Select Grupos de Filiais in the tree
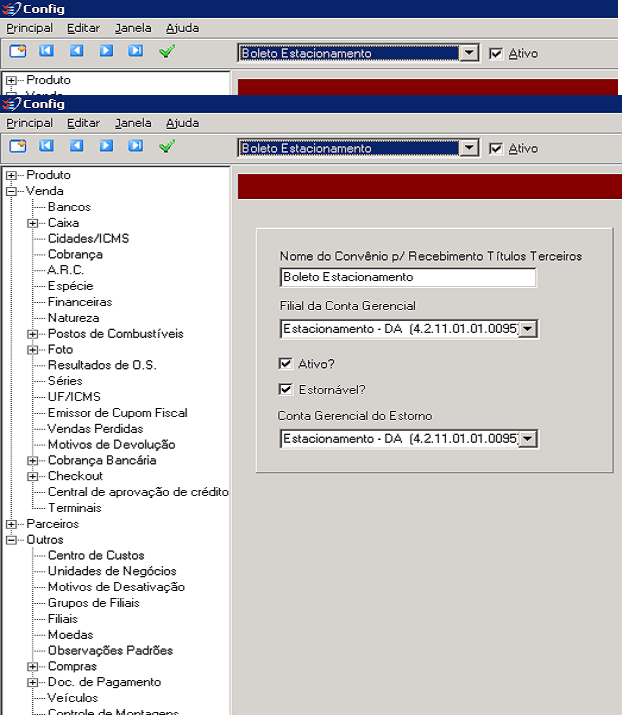 [x=93, y=603]
